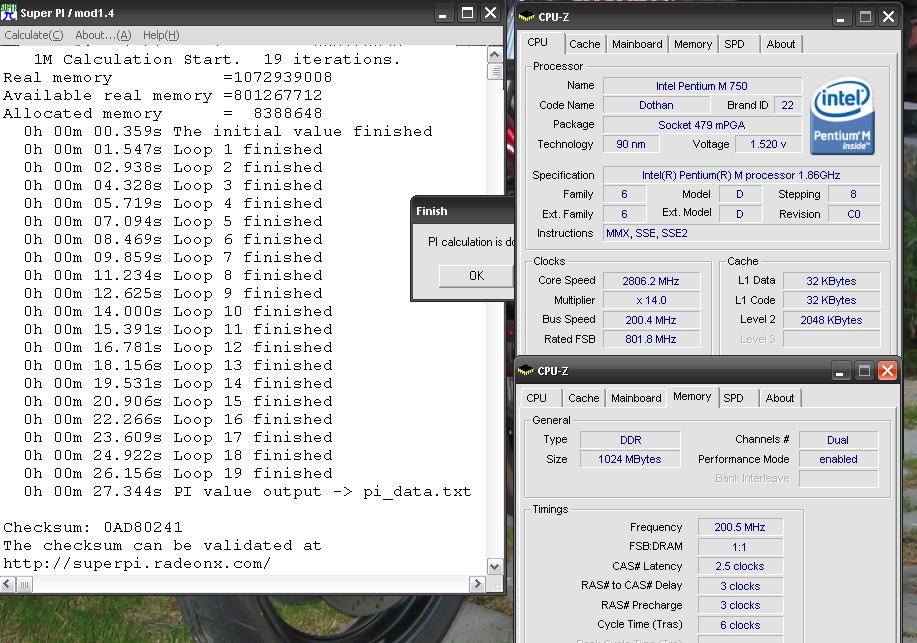Image resolution: width=917 pixels, height=643 pixels.
Task: Click the Bus Speed value 200.4 MHz
Action: (651, 320)
